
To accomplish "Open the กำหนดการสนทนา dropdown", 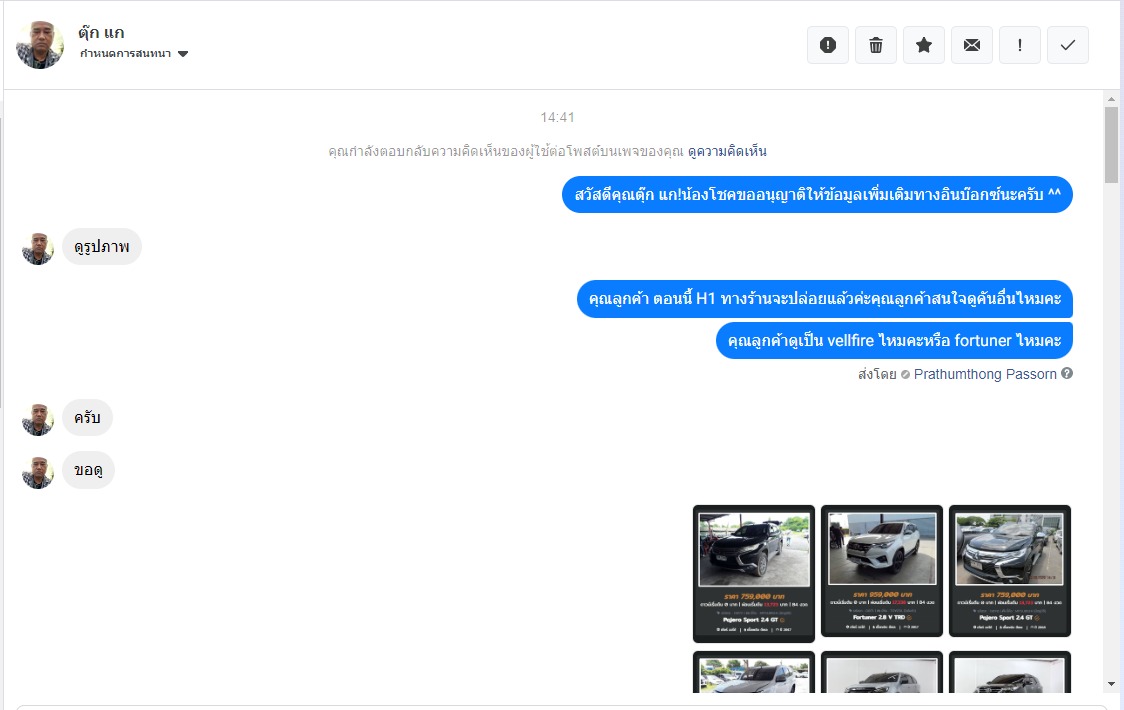I will pos(134,54).
